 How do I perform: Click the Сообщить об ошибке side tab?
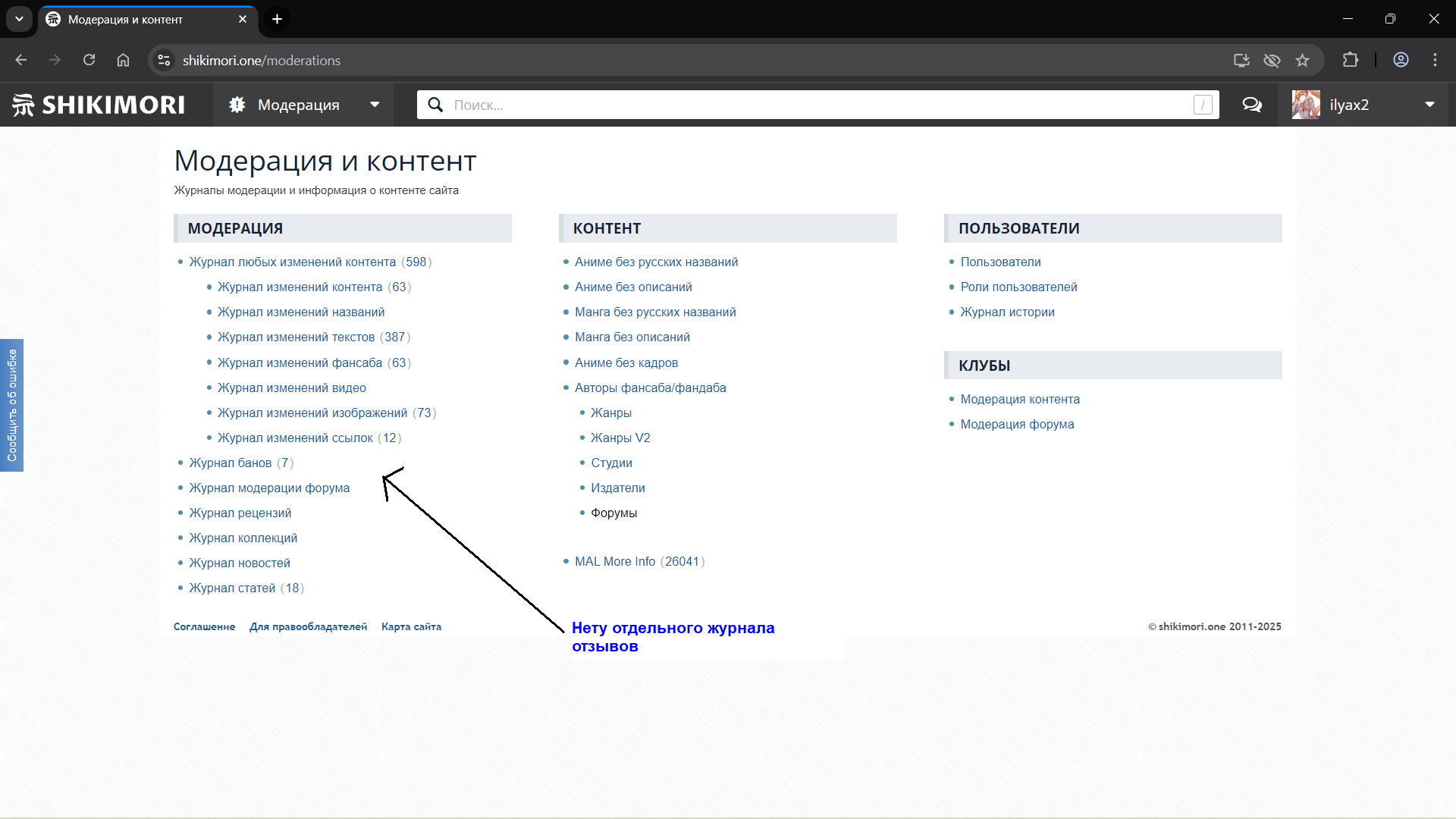(x=11, y=405)
